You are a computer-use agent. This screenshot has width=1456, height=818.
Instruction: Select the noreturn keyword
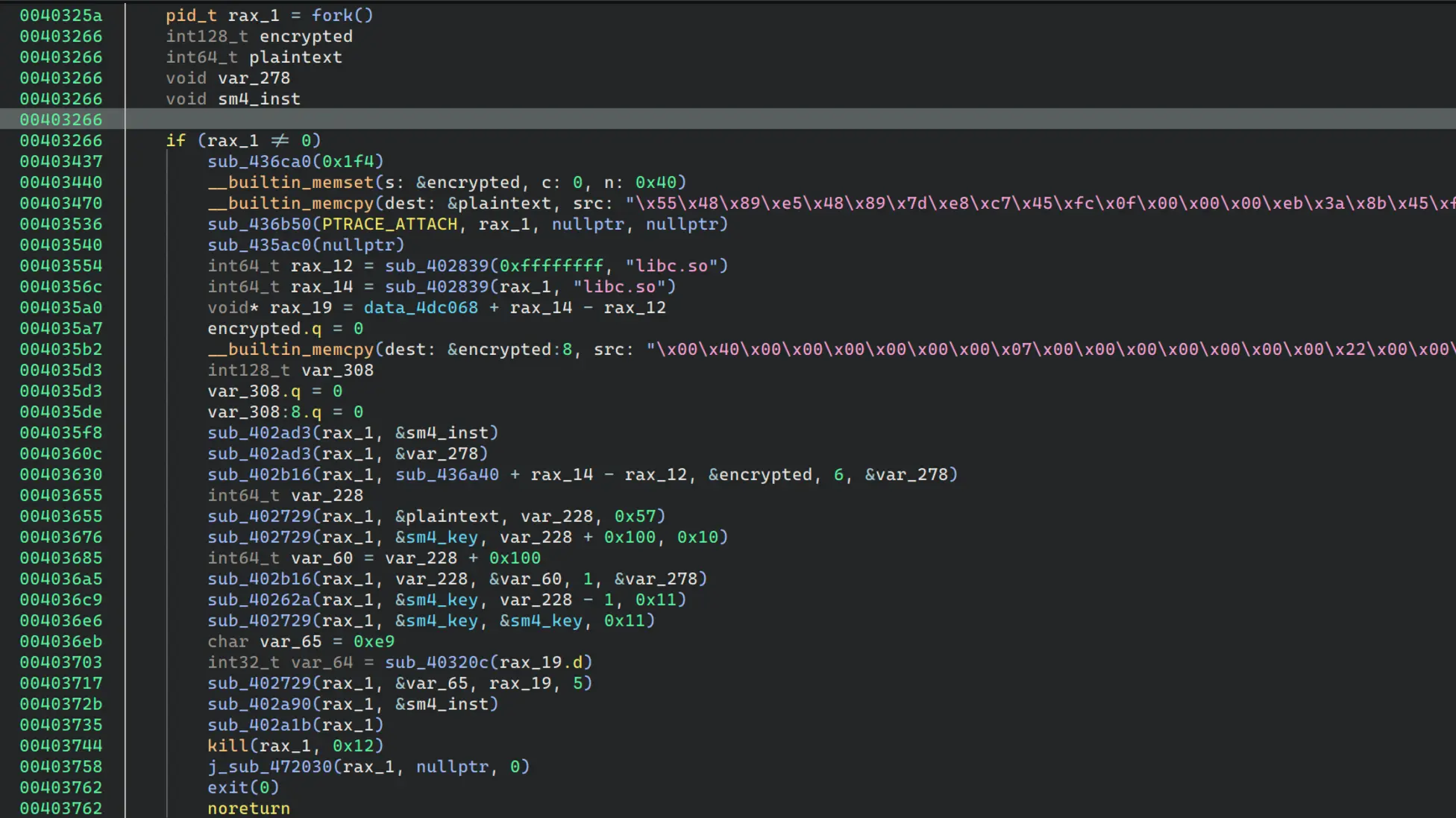tap(248, 808)
